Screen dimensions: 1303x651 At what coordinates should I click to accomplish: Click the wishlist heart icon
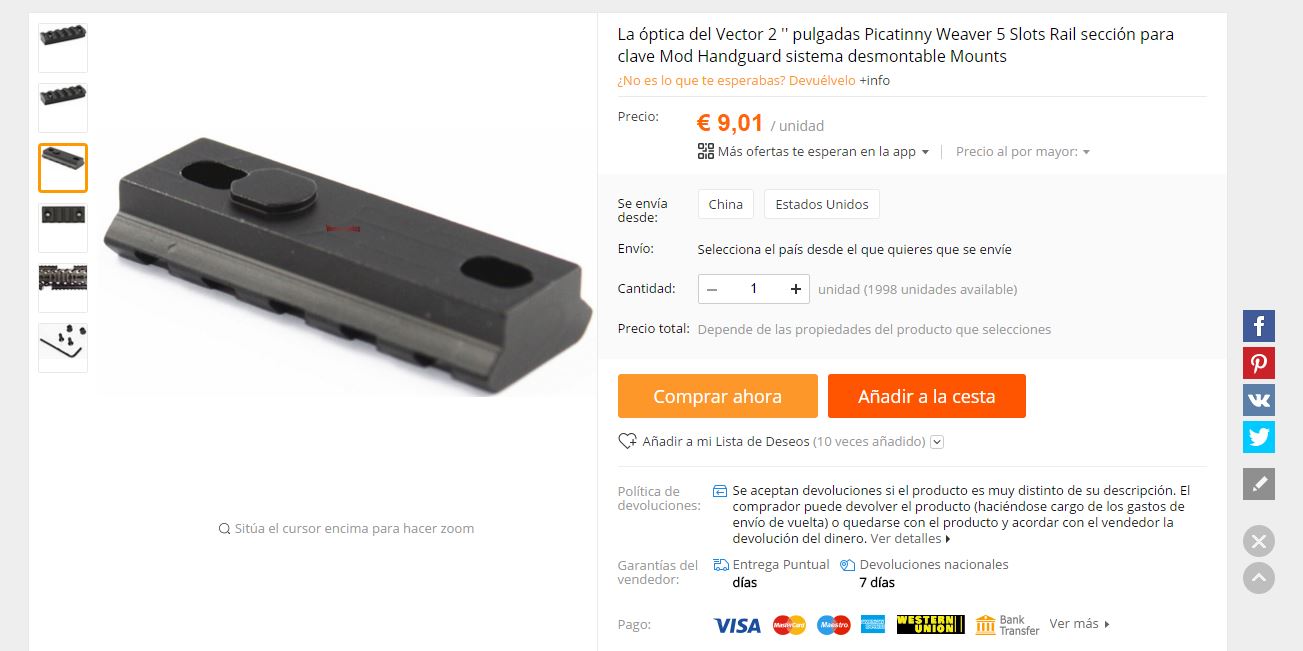[627, 441]
